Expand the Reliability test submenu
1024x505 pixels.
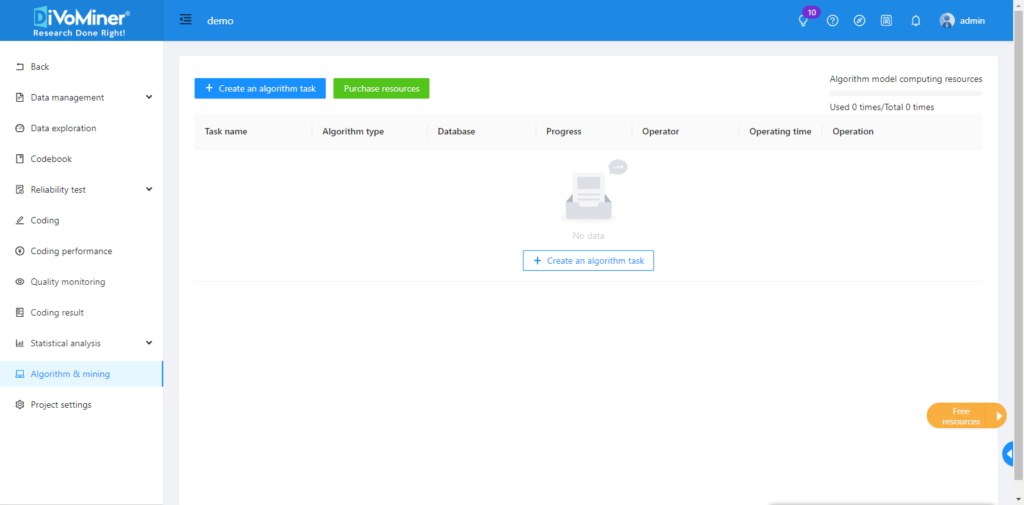[x=149, y=189]
